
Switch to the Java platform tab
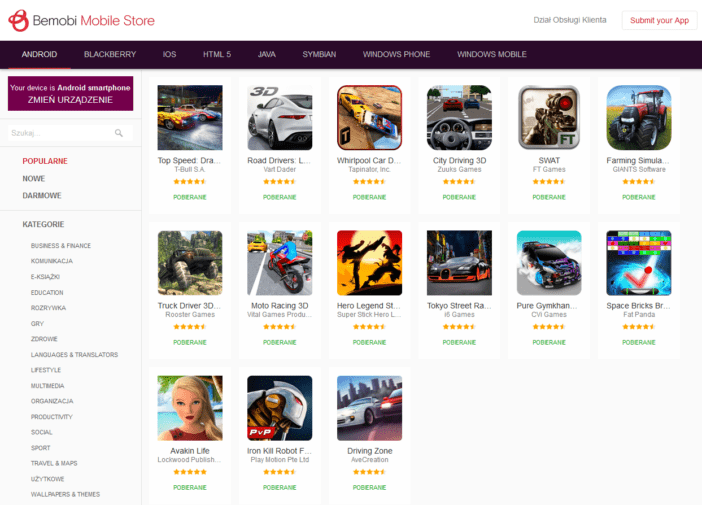(x=266, y=55)
